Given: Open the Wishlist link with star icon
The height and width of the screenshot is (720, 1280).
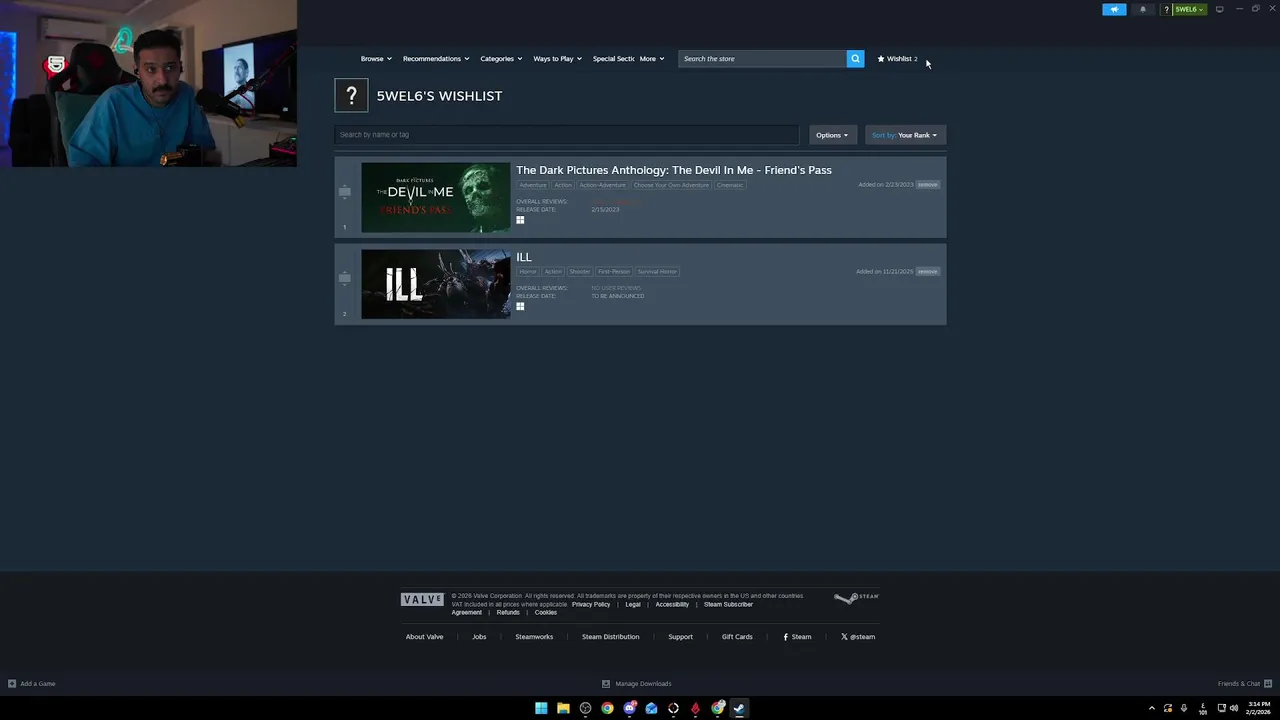Looking at the screenshot, I should click(897, 59).
